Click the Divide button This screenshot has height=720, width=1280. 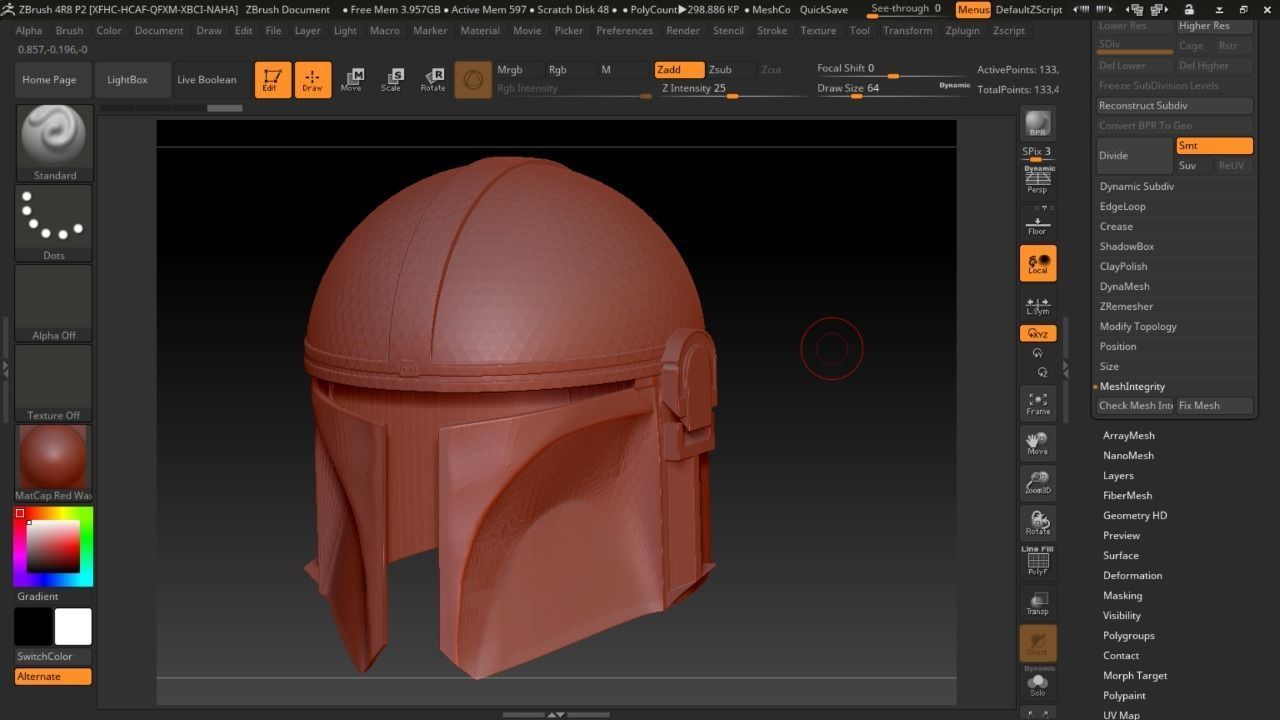[x=1135, y=156]
